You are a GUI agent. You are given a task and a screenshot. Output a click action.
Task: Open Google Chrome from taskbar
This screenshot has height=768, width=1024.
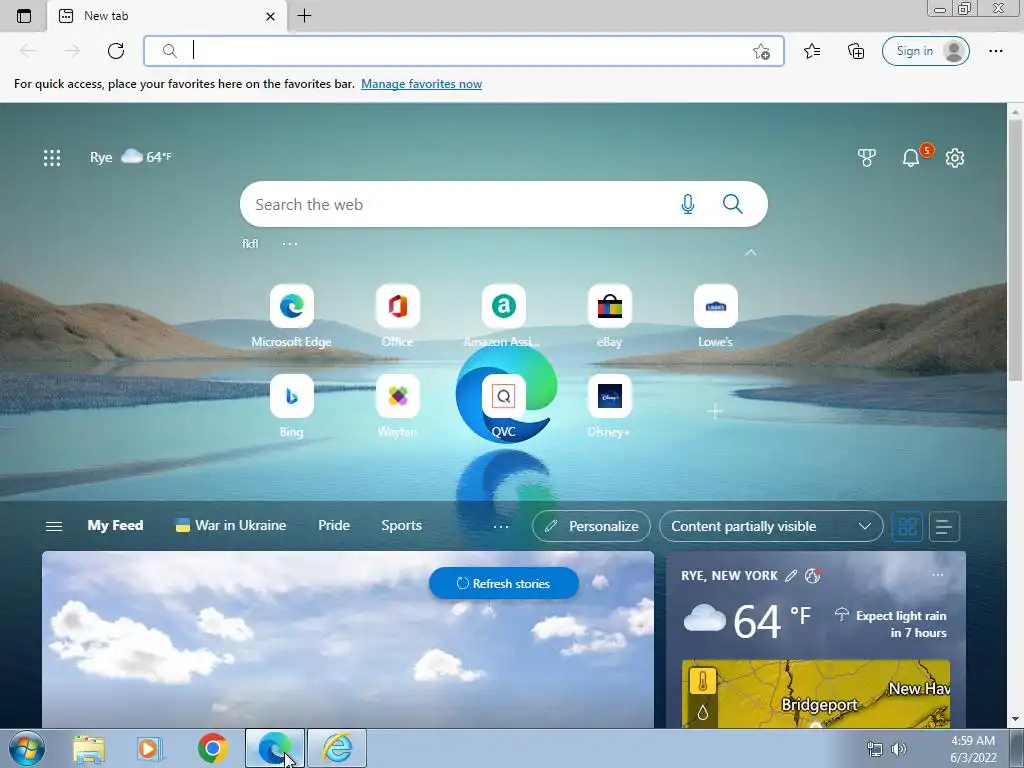pyautogui.click(x=212, y=748)
